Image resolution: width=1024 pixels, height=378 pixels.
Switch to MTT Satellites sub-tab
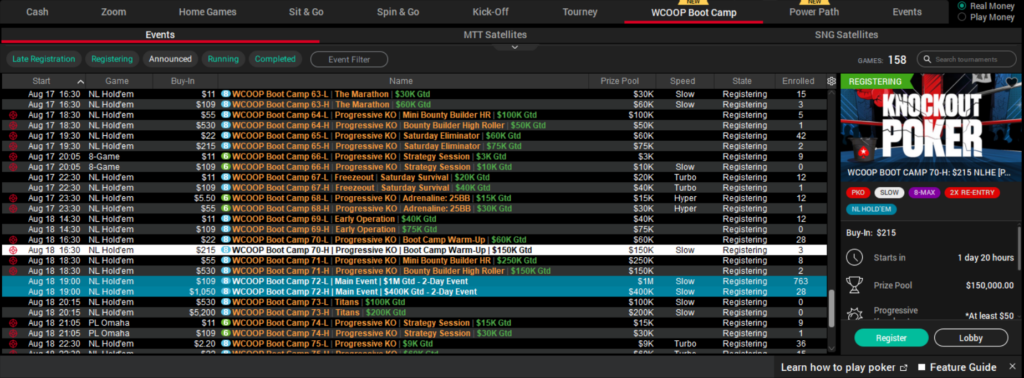(x=495, y=35)
